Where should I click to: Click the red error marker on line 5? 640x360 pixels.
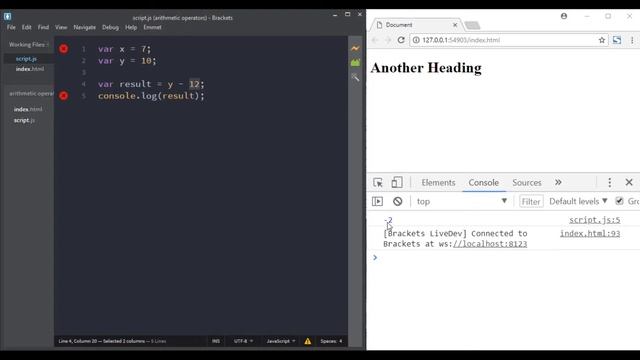coord(64,96)
